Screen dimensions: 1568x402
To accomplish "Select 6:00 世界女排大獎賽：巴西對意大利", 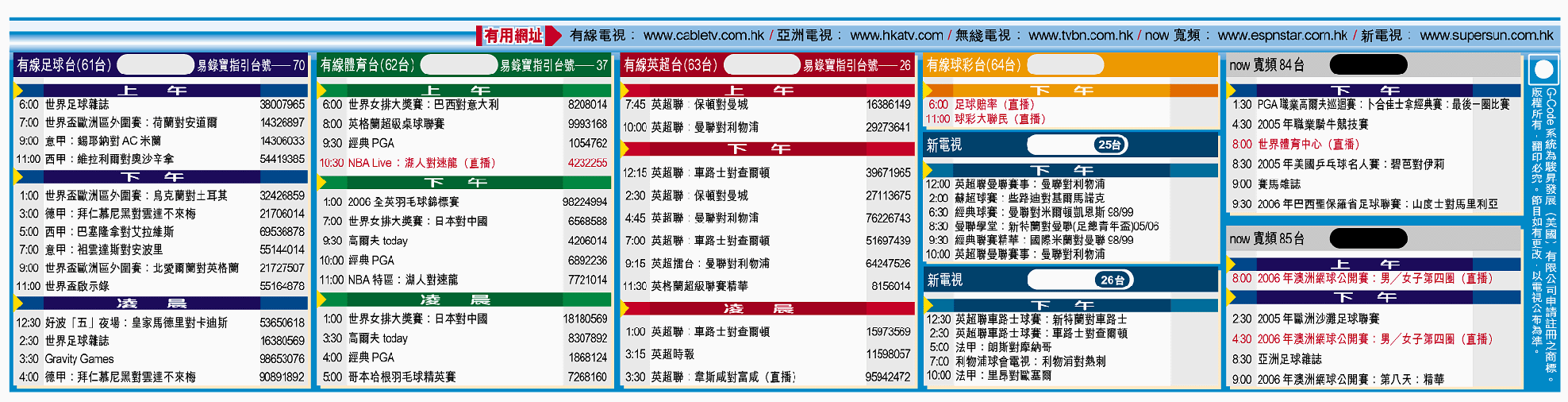I will click(x=464, y=104).
